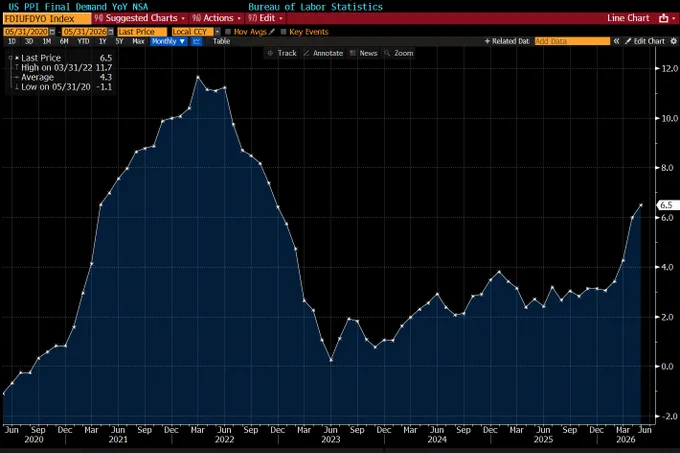Open the export/share icon beside Line Chart
The image size is (680, 453).
click(663, 18)
